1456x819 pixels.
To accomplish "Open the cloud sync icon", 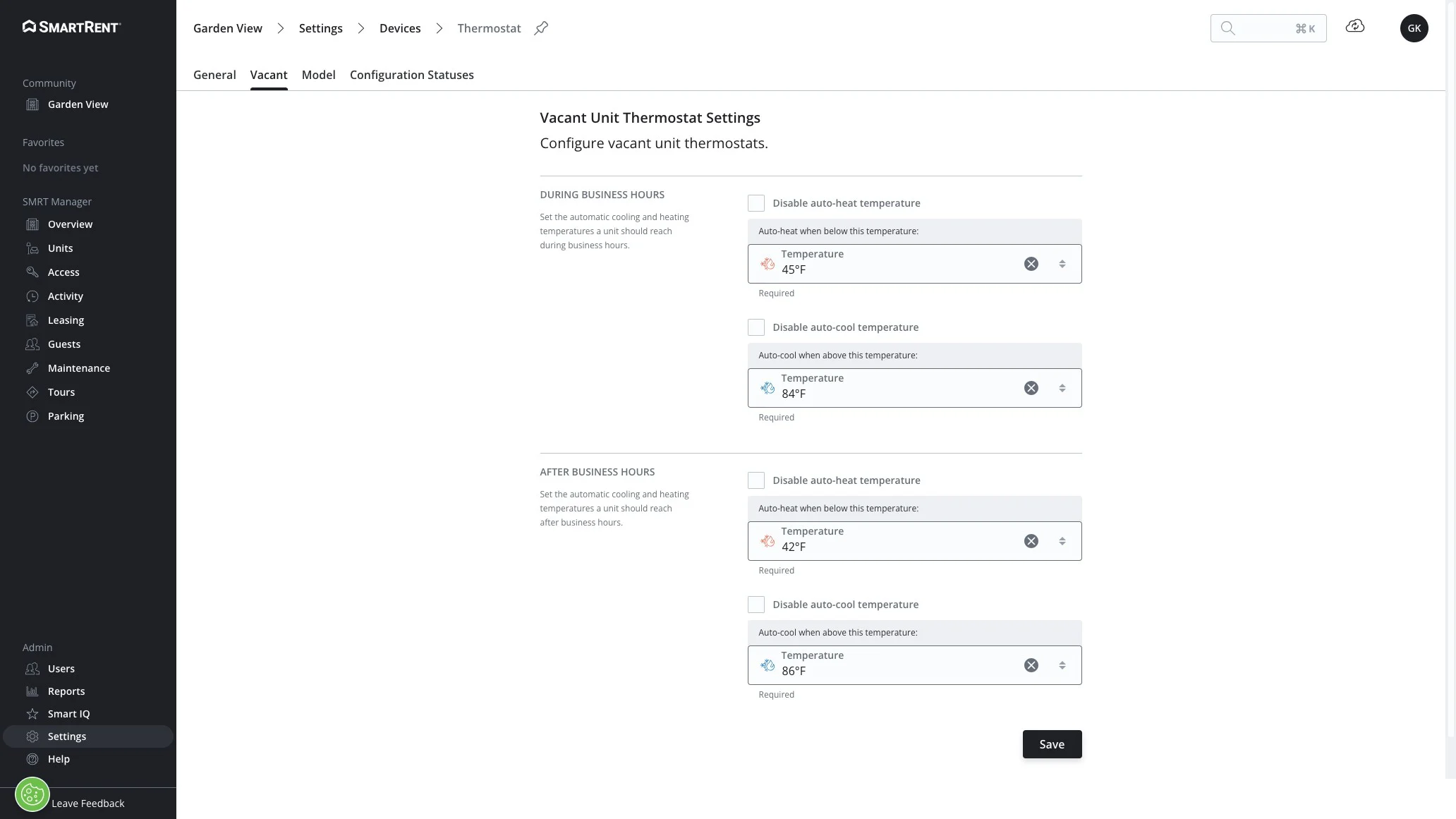I will click(x=1355, y=27).
